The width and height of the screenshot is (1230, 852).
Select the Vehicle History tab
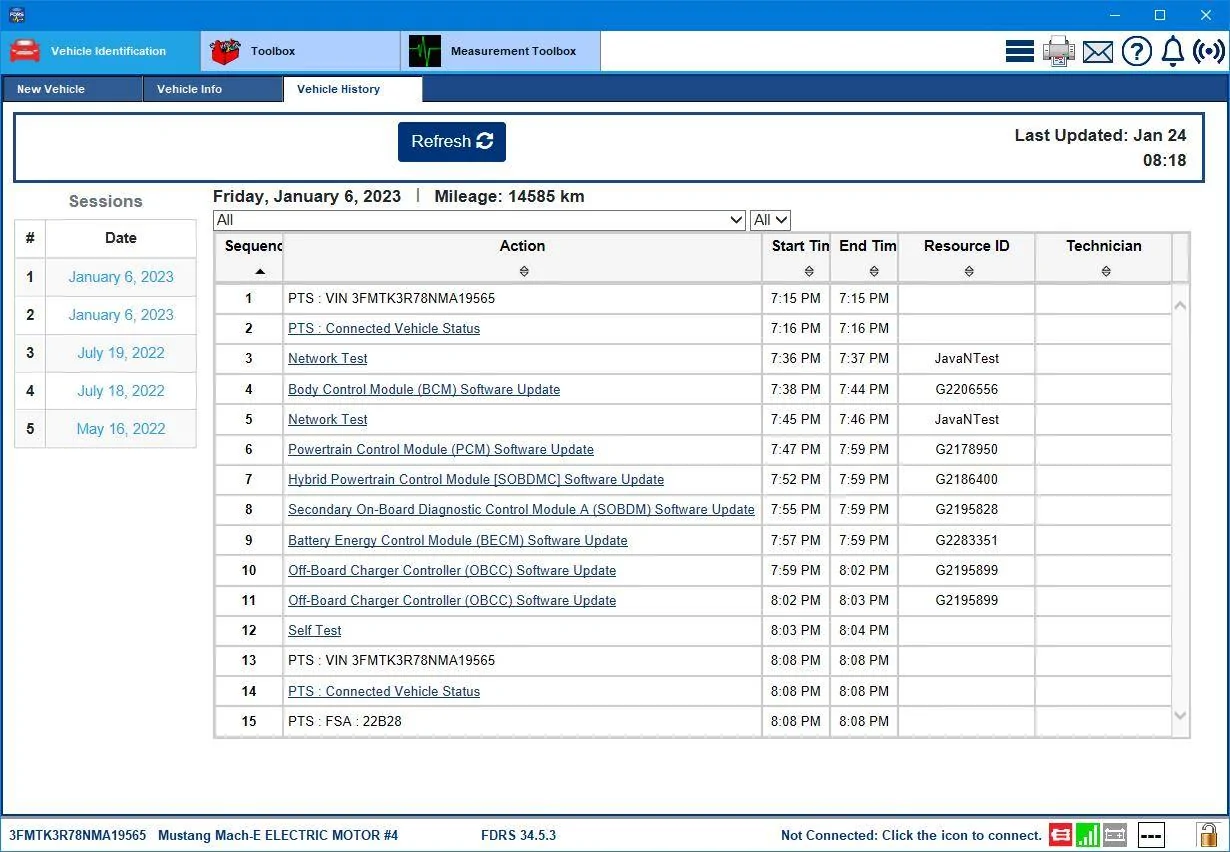pos(353,89)
